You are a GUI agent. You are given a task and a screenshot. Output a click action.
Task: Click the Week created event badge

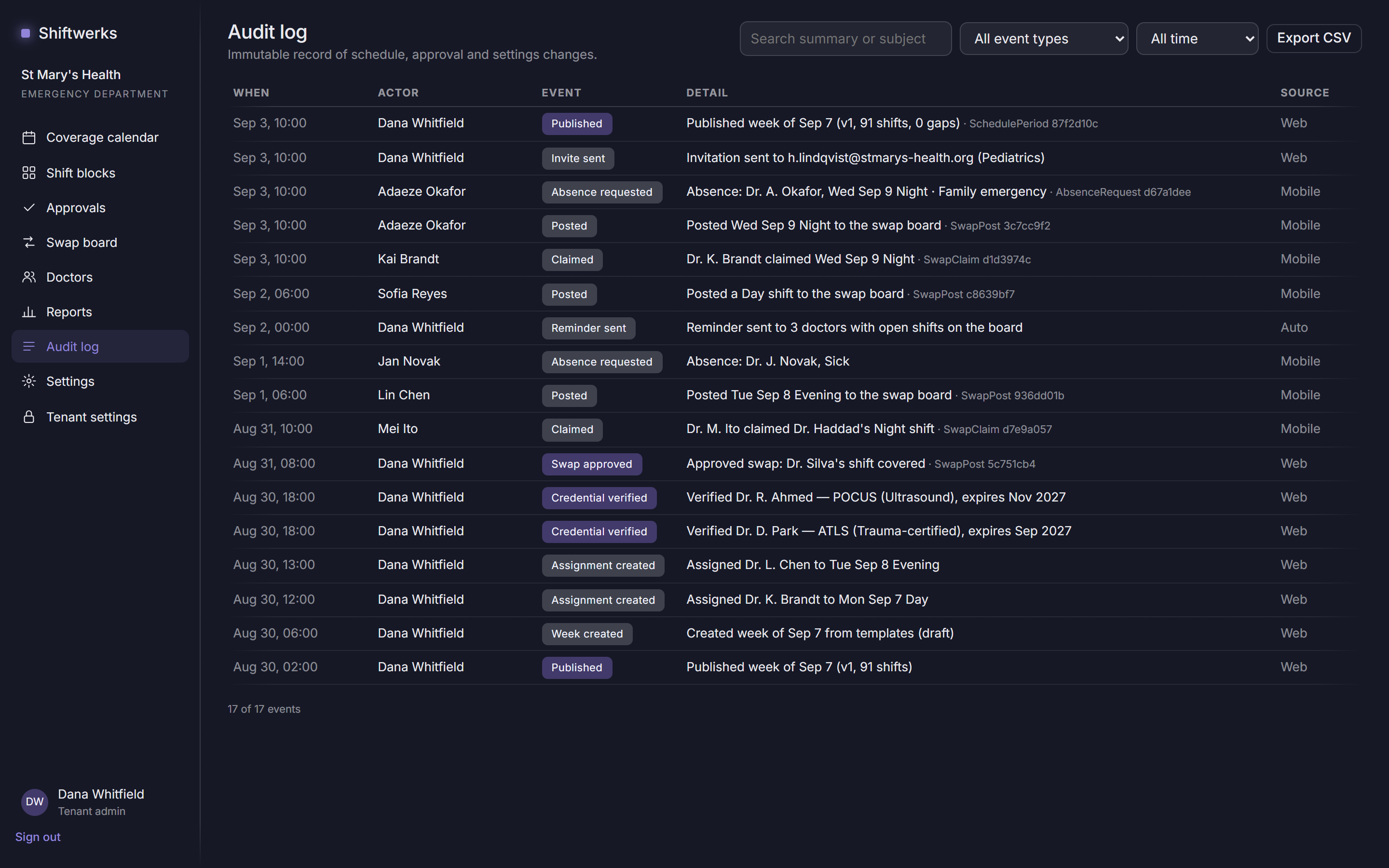[x=586, y=634]
